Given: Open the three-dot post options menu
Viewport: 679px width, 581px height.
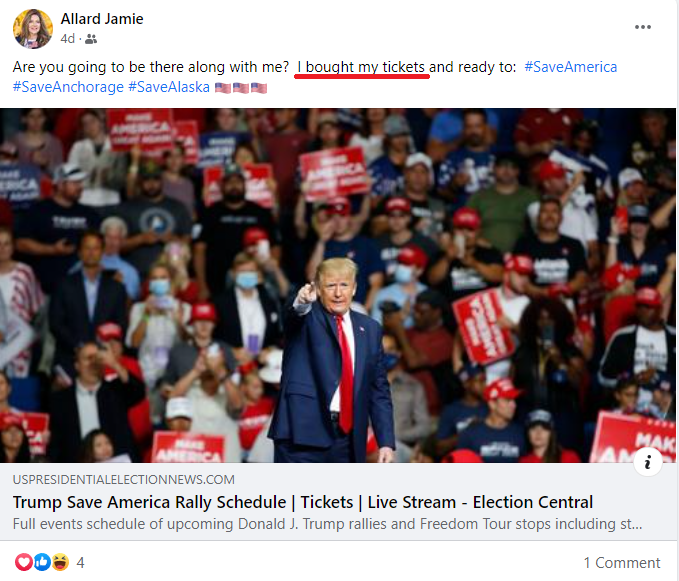Looking at the screenshot, I should click(x=643, y=27).
